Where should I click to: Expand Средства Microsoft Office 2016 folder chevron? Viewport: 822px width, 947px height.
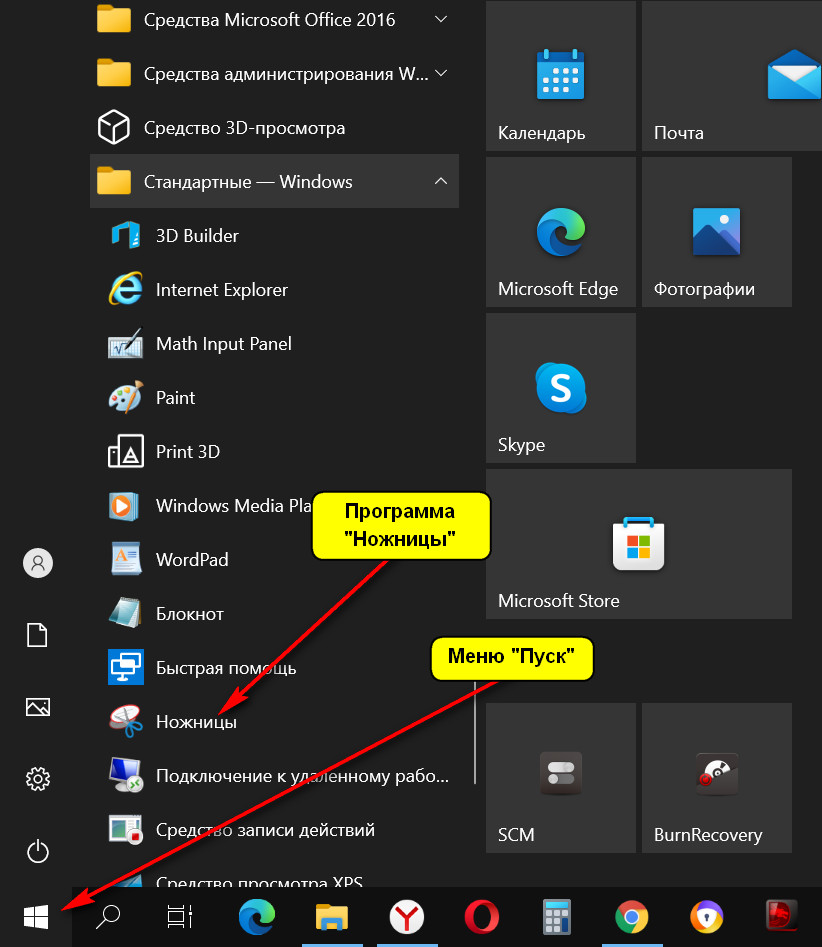pyautogui.click(x=441, y=19)
